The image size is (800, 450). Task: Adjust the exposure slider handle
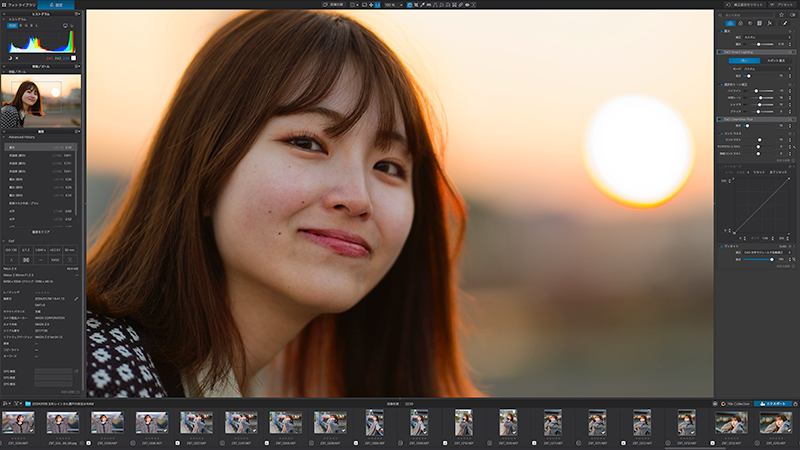coord(759,44)
